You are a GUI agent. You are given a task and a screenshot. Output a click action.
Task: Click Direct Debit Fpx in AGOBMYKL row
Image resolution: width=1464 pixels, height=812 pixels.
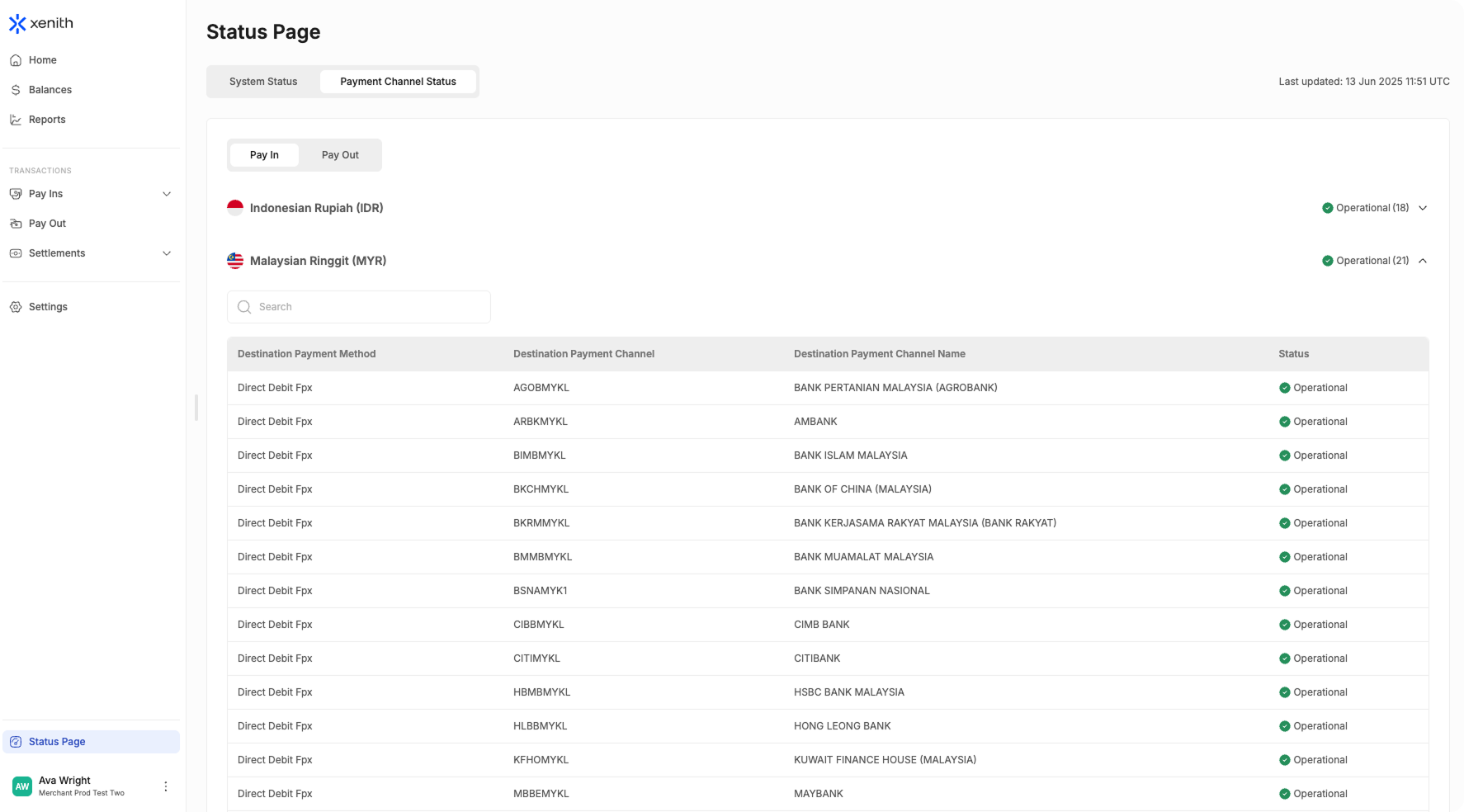pos(275,388)
